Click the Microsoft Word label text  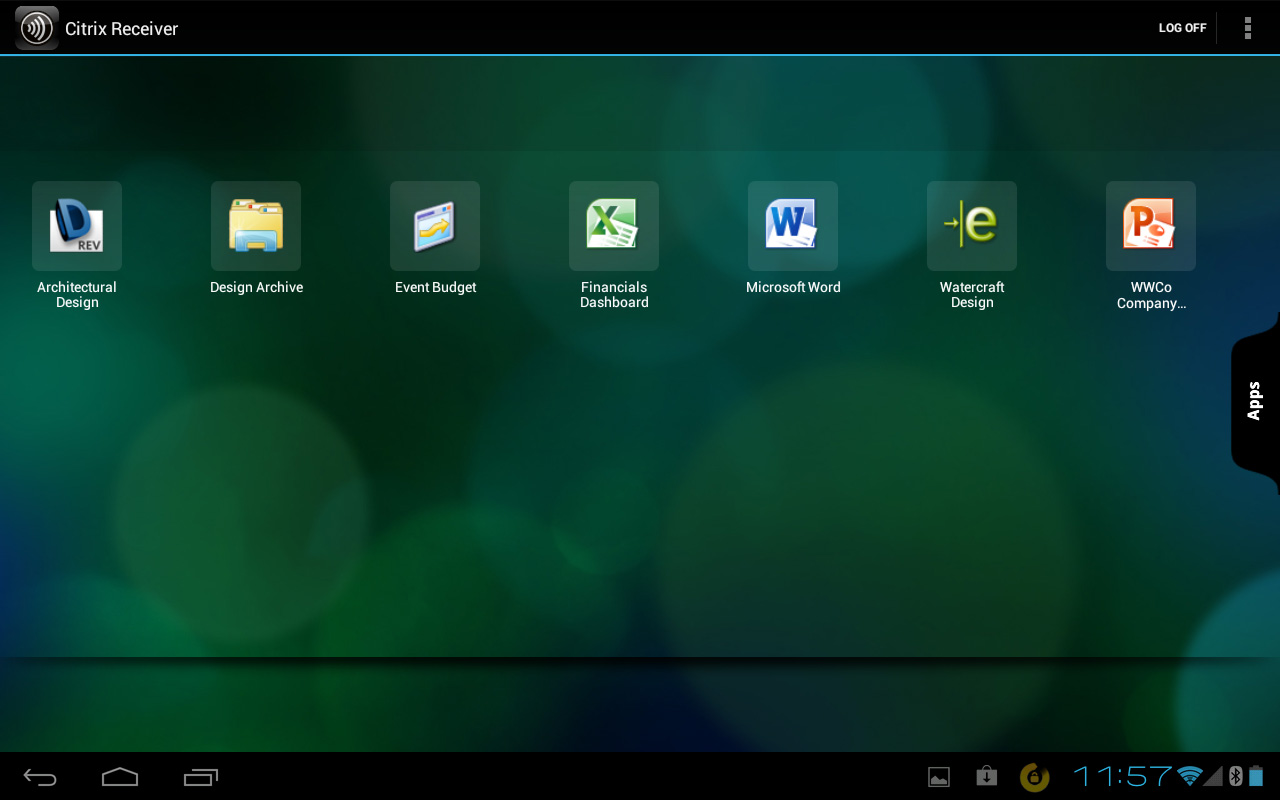793,287
